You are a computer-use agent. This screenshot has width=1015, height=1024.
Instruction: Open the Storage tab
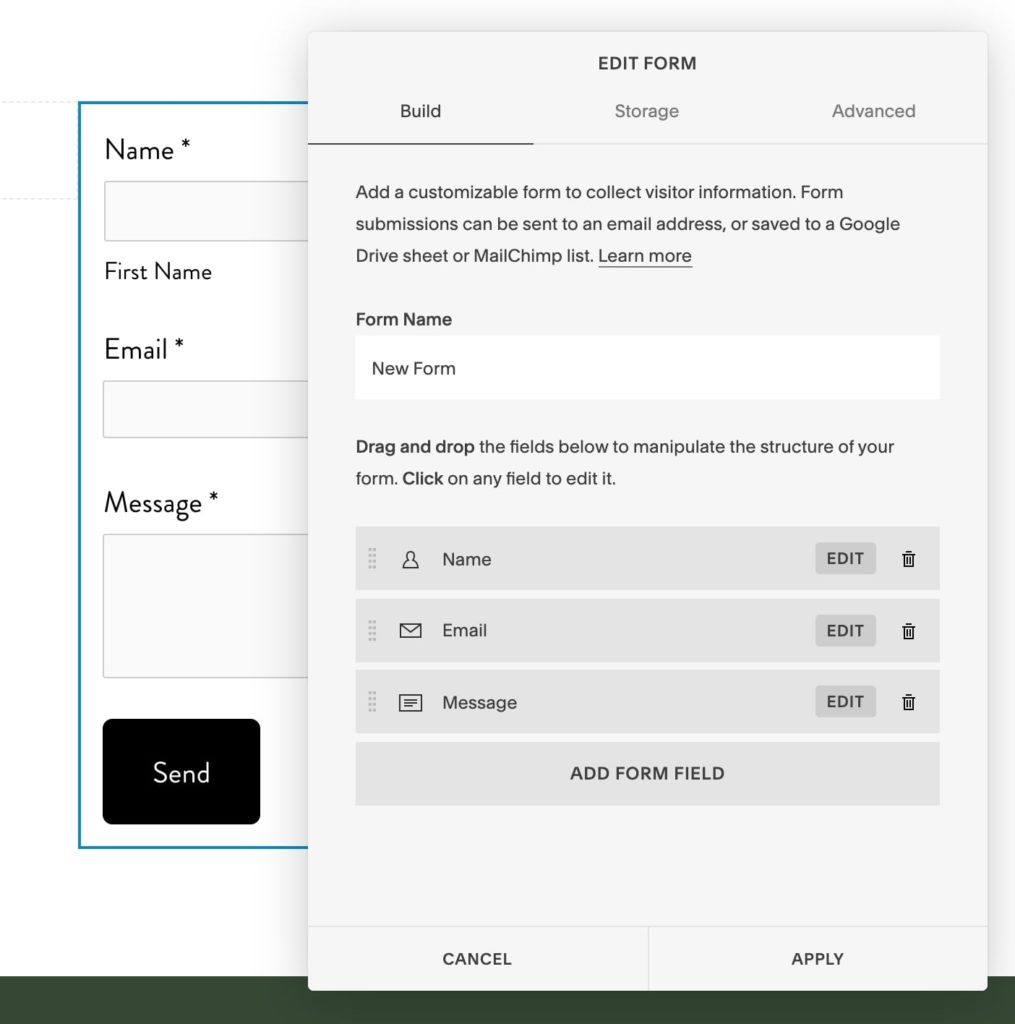647,111
